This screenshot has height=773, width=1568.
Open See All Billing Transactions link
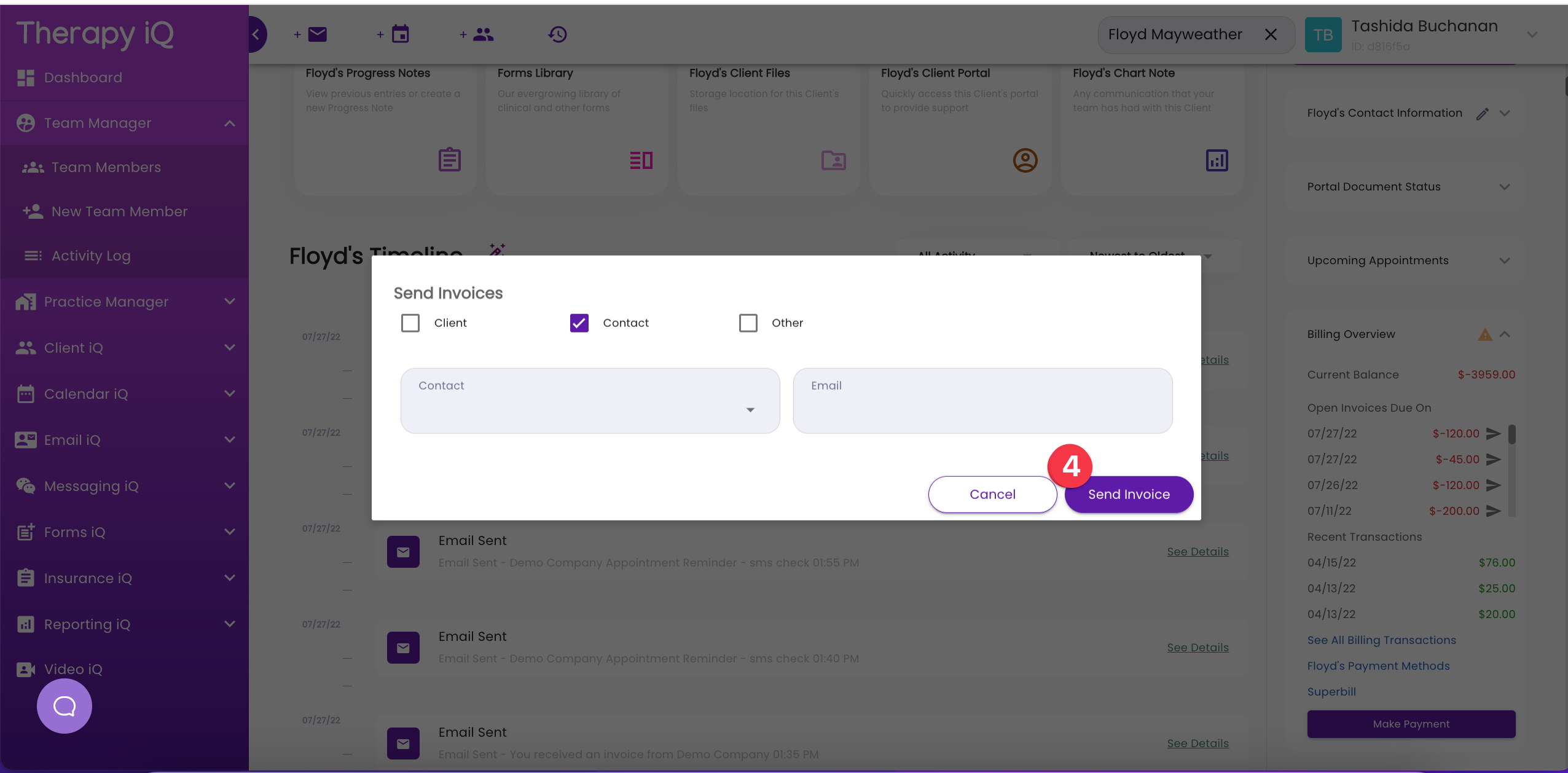(x=1381, y=640)
